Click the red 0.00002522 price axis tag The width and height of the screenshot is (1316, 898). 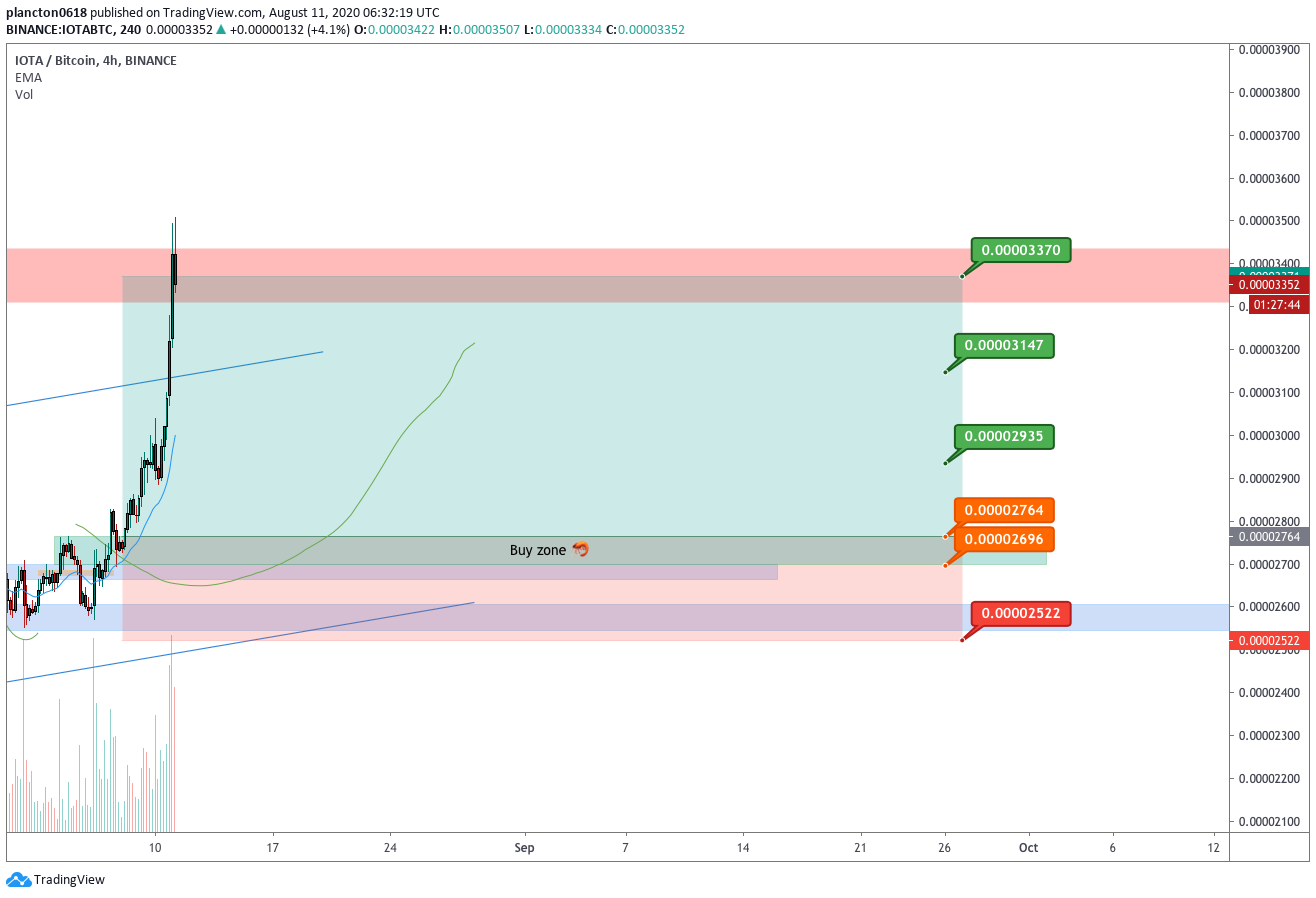(1270, 640)
